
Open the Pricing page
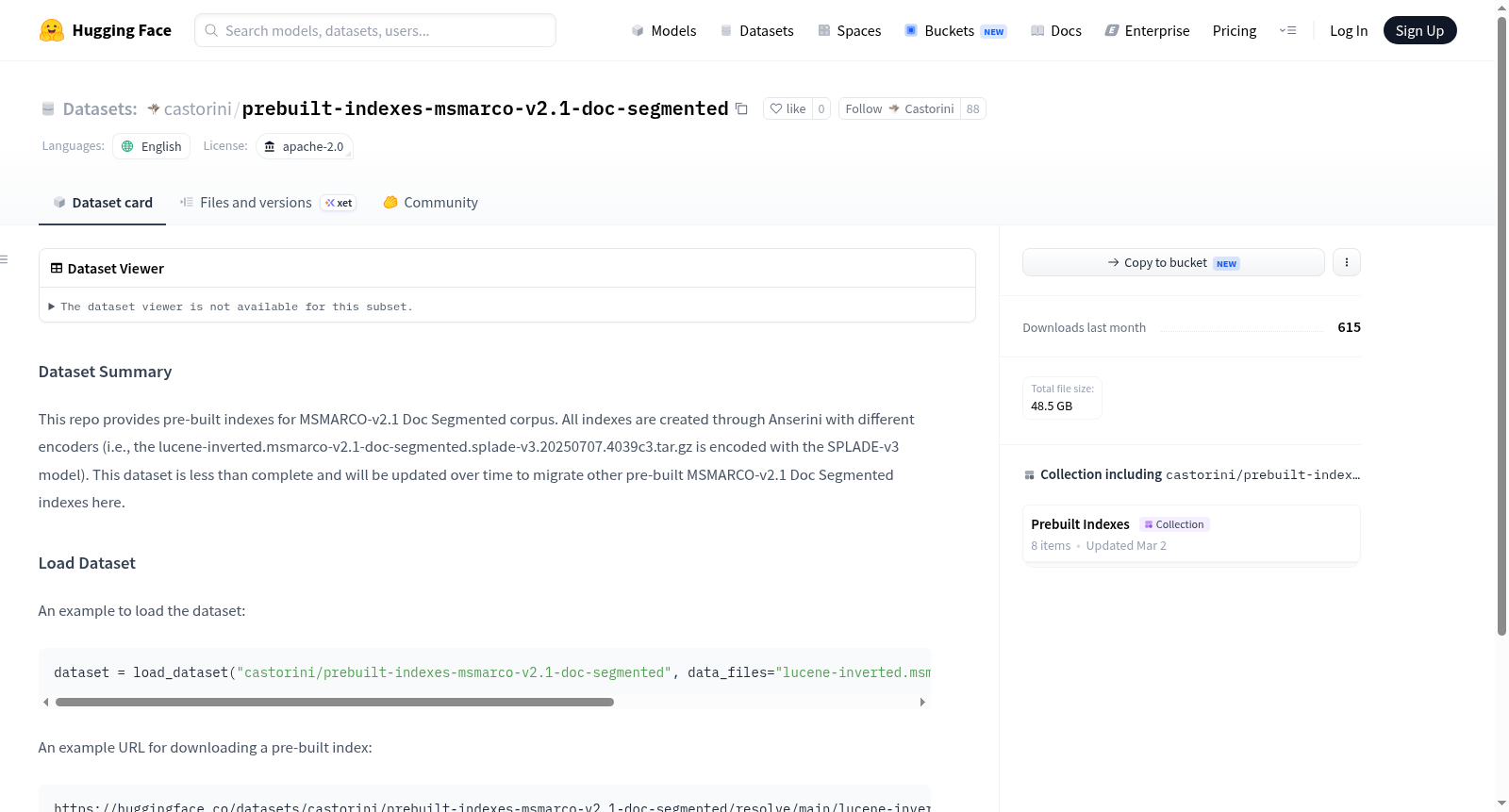1235,30
